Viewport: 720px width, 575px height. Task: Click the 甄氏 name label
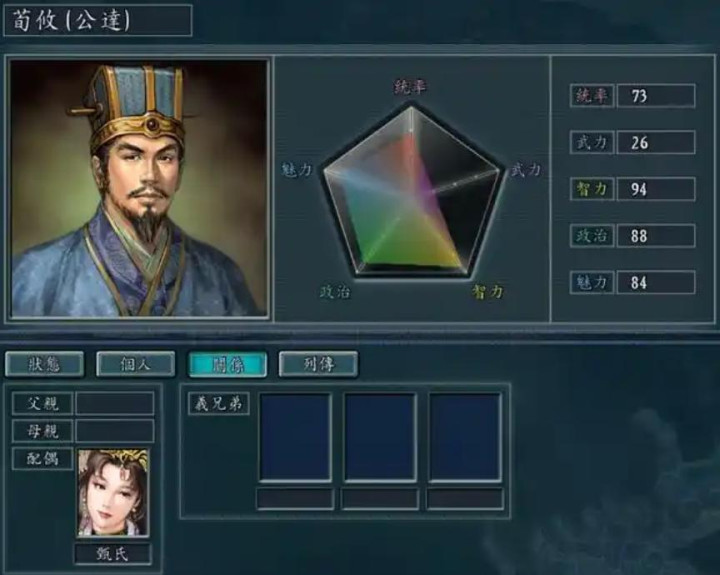113,554
